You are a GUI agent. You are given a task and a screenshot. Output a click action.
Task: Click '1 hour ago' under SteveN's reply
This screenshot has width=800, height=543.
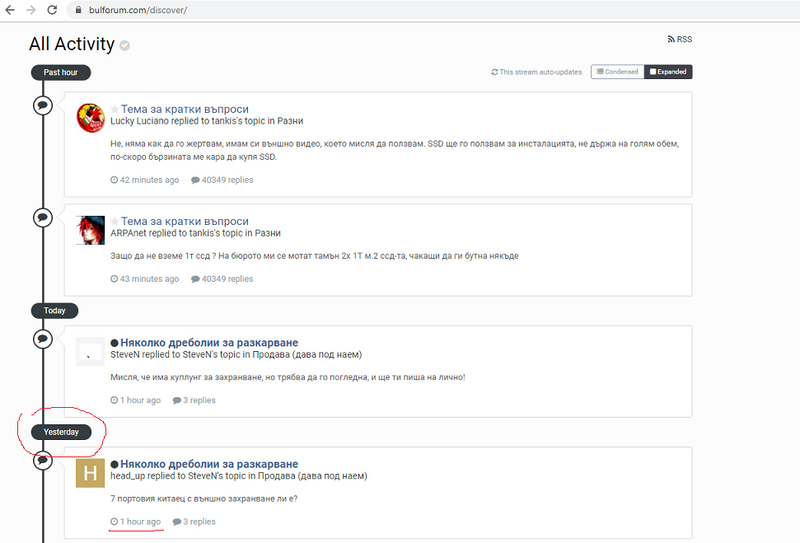coord(136,400)
